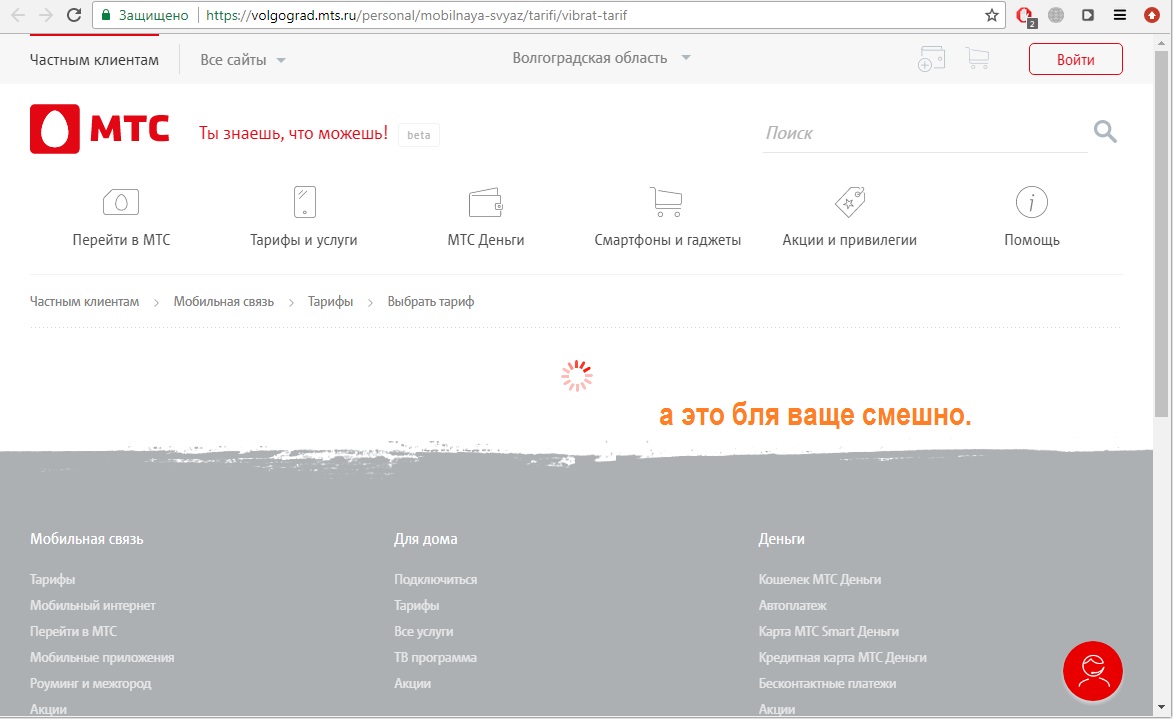Open footer Все услуги link
This screenshot has width=1173, height=719.
pos(423,631)
